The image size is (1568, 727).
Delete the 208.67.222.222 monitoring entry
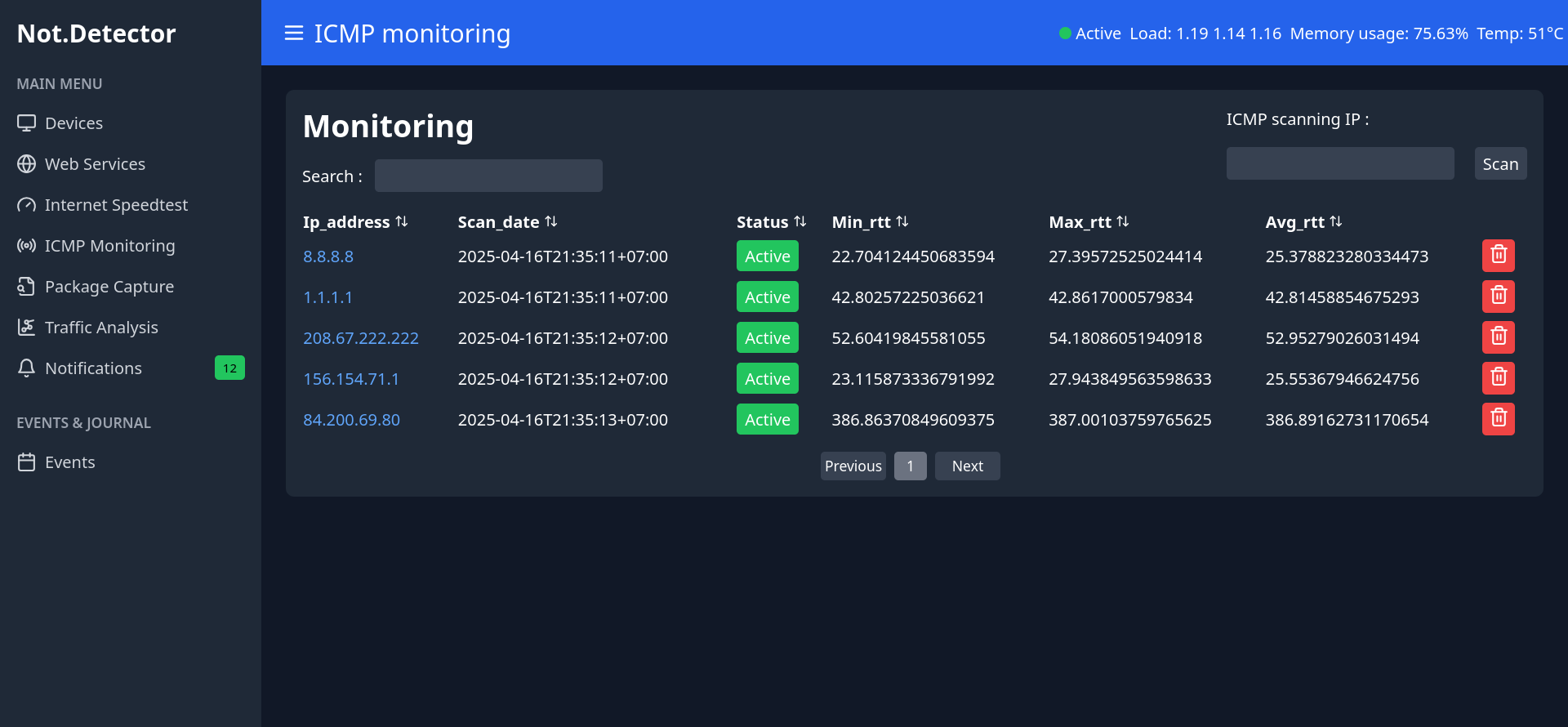(1499, 337)
